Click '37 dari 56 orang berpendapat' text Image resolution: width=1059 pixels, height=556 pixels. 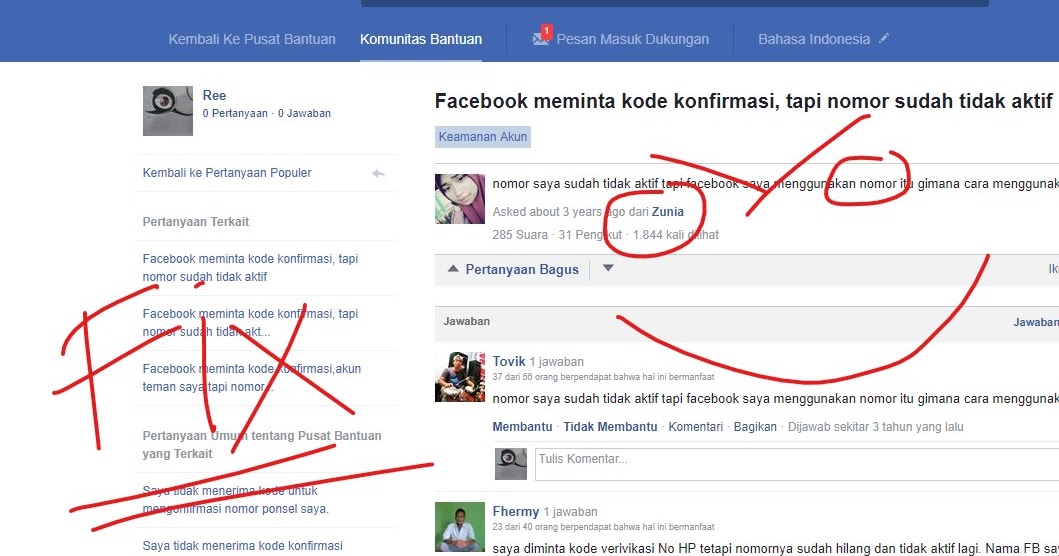(603, 377)
